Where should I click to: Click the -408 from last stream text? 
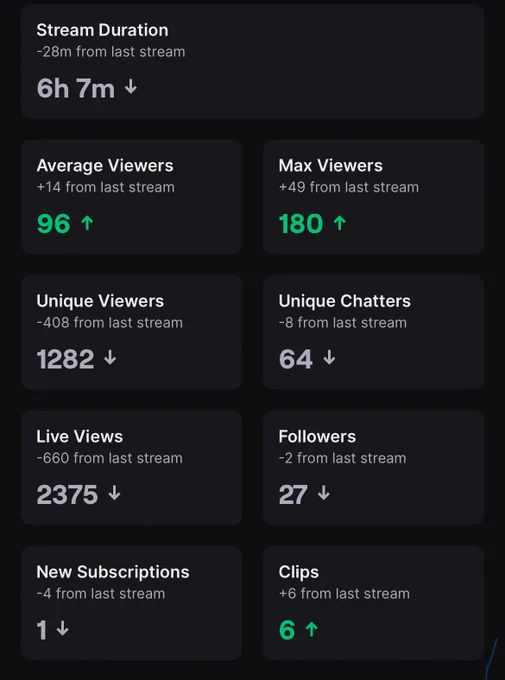(110, 323)
